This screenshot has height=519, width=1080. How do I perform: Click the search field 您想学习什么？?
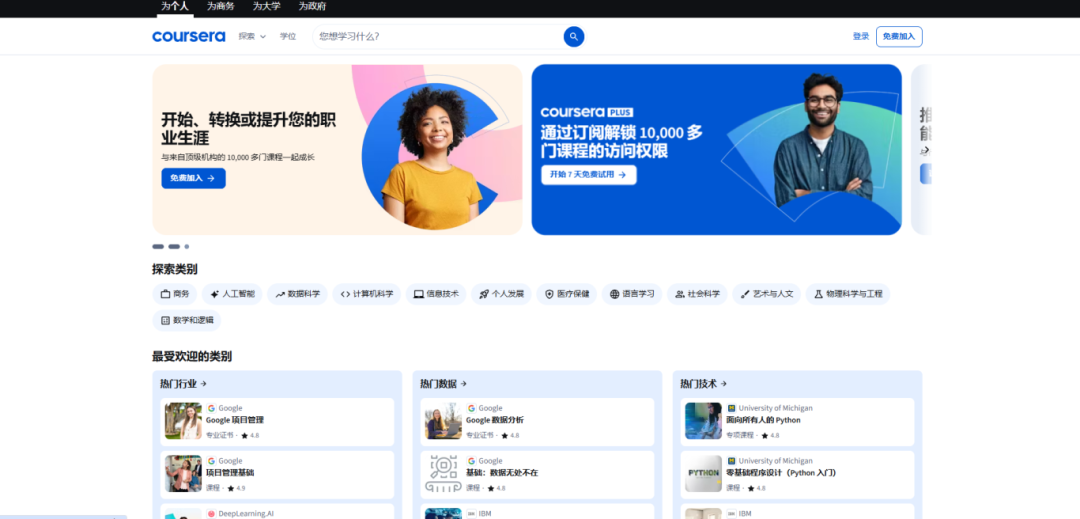tap(435, 37)
